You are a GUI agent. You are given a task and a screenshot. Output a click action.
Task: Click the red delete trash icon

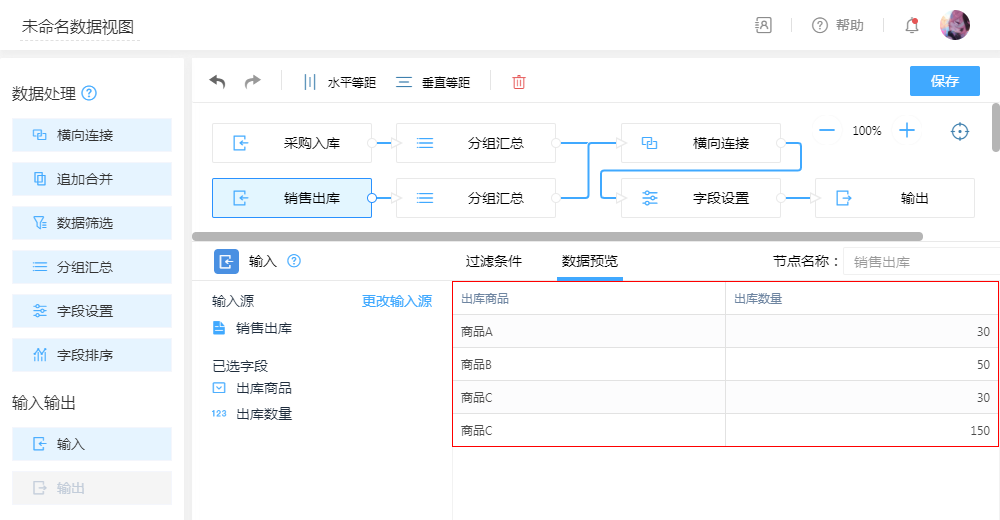[518, 82]
